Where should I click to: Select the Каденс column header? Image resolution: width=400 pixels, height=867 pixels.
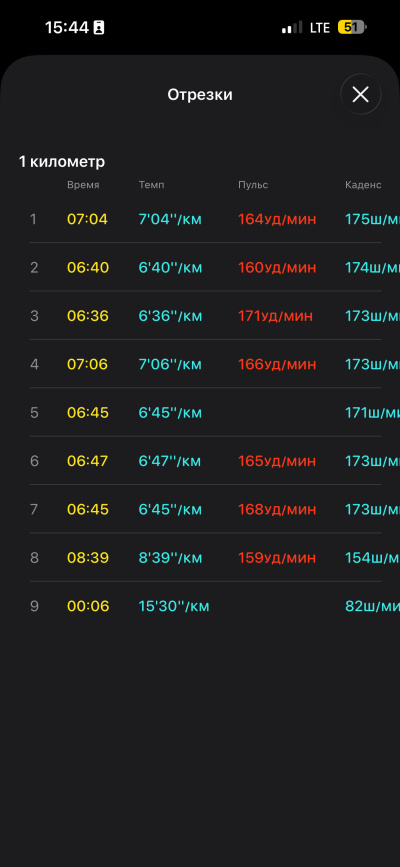pos(363,185)
